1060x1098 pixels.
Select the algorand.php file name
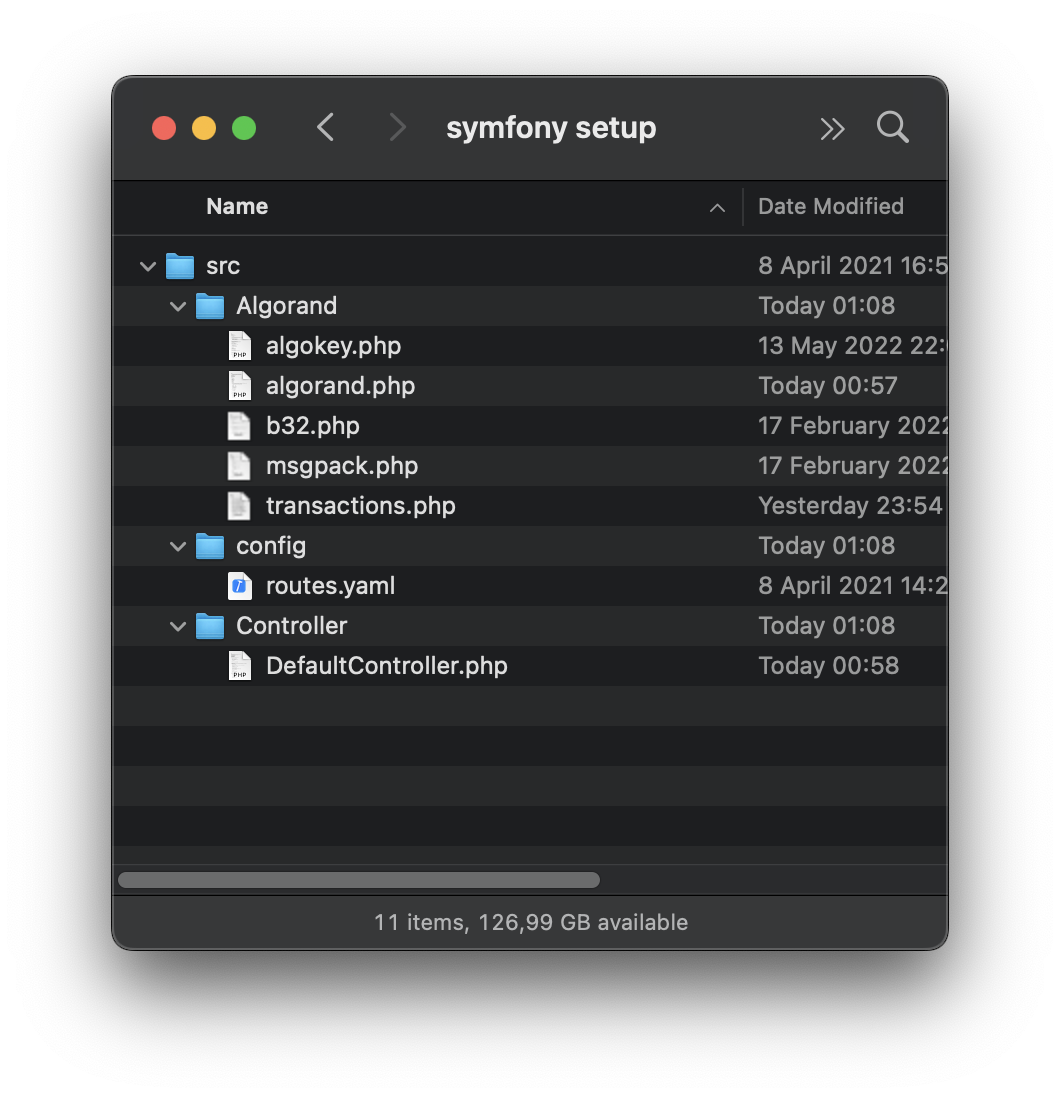[x=340, y=386]
